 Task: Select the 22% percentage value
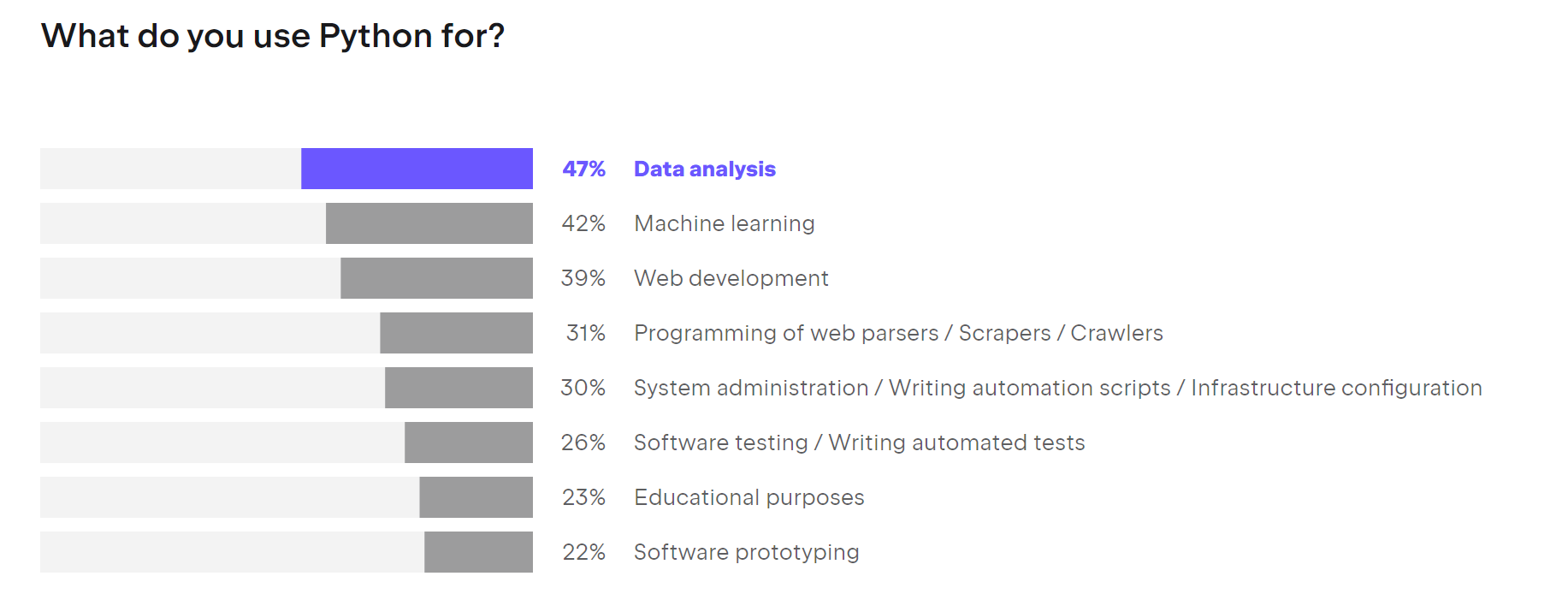click(583, 553)
